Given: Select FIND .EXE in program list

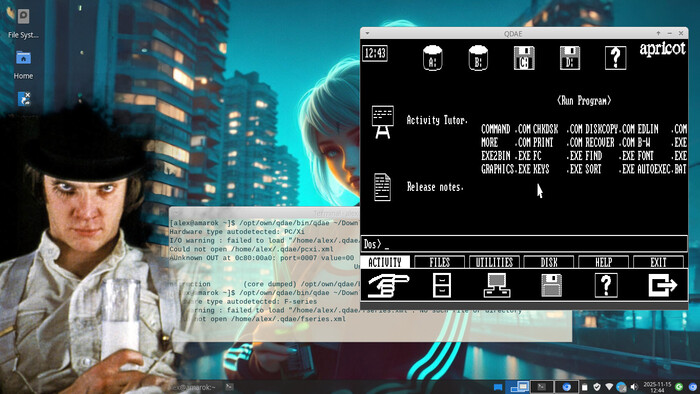Looking at the screenshot, I should tap(609, 156).
